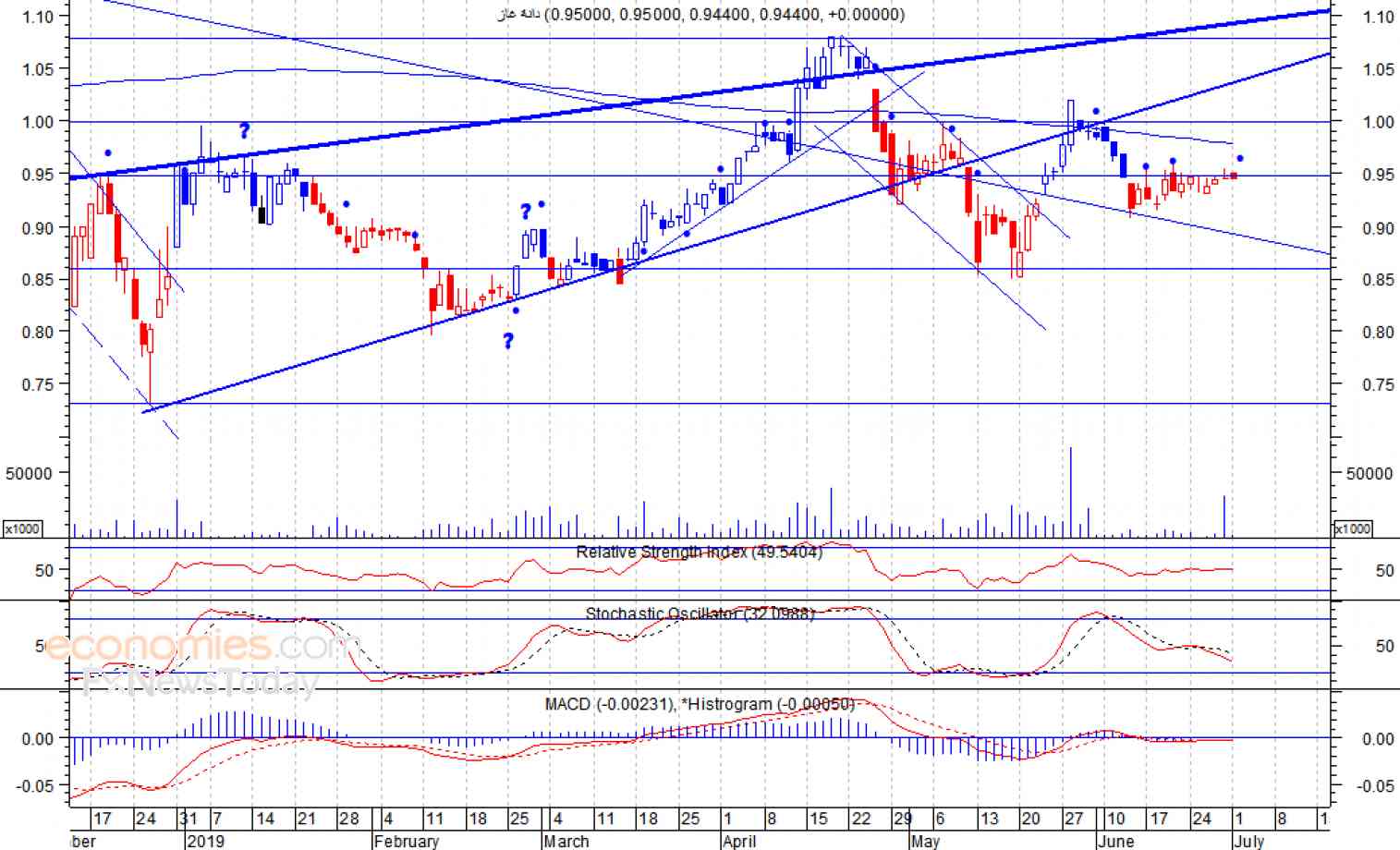The height and width of the screenshot is (850, 1400).
Task: Click the "x1000" box on the right volume axis
Action: 1352,528
